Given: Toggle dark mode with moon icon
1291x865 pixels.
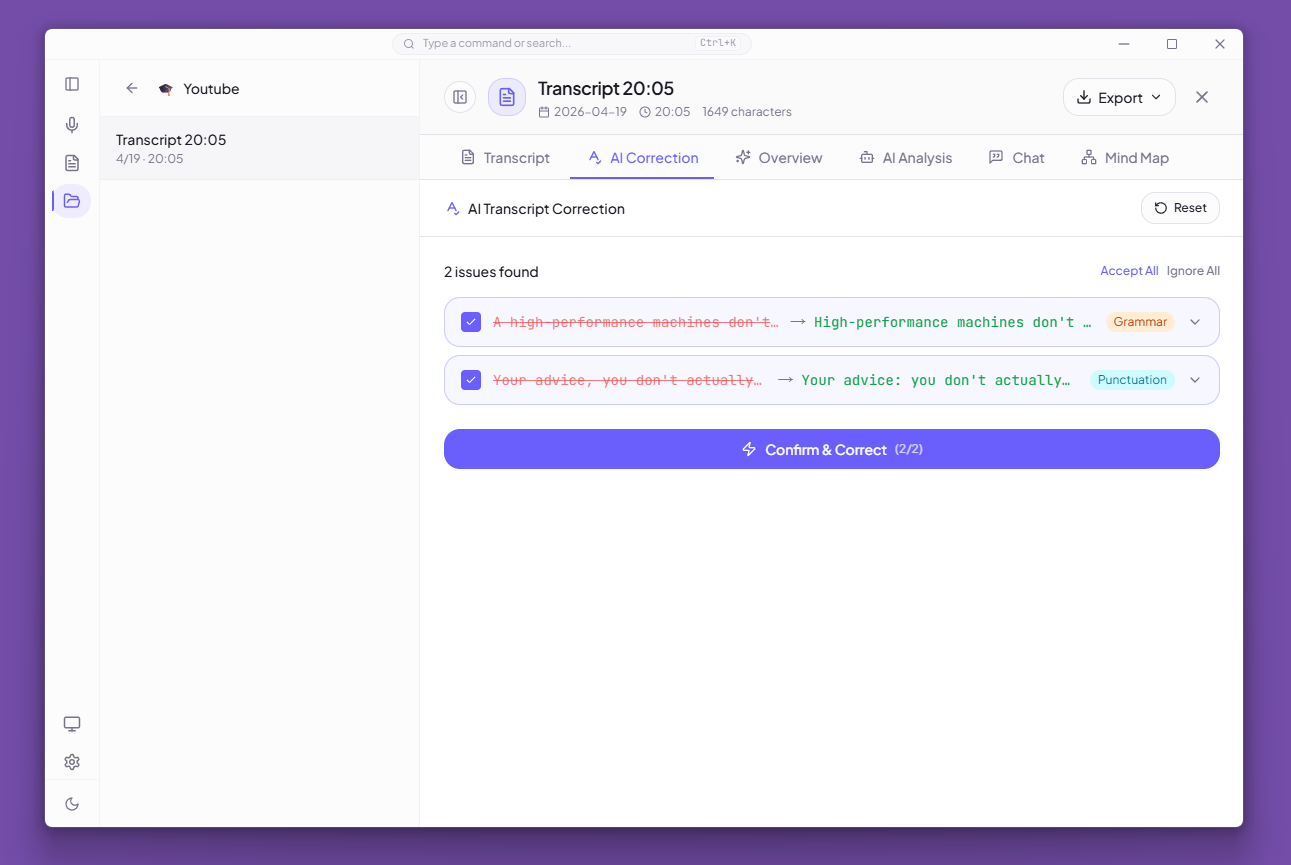Looking at the screenshot, I should click(x=72, y=804).
